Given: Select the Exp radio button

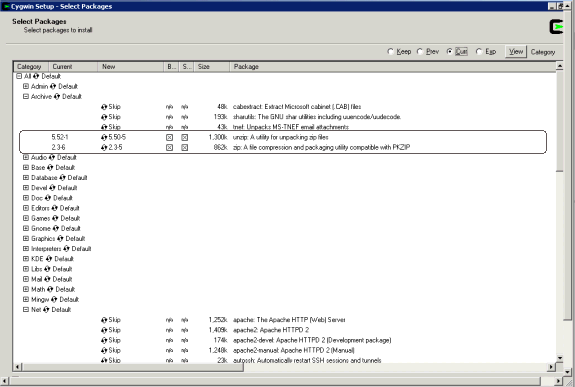Looking at the screenshot, I should coord(479,52).
